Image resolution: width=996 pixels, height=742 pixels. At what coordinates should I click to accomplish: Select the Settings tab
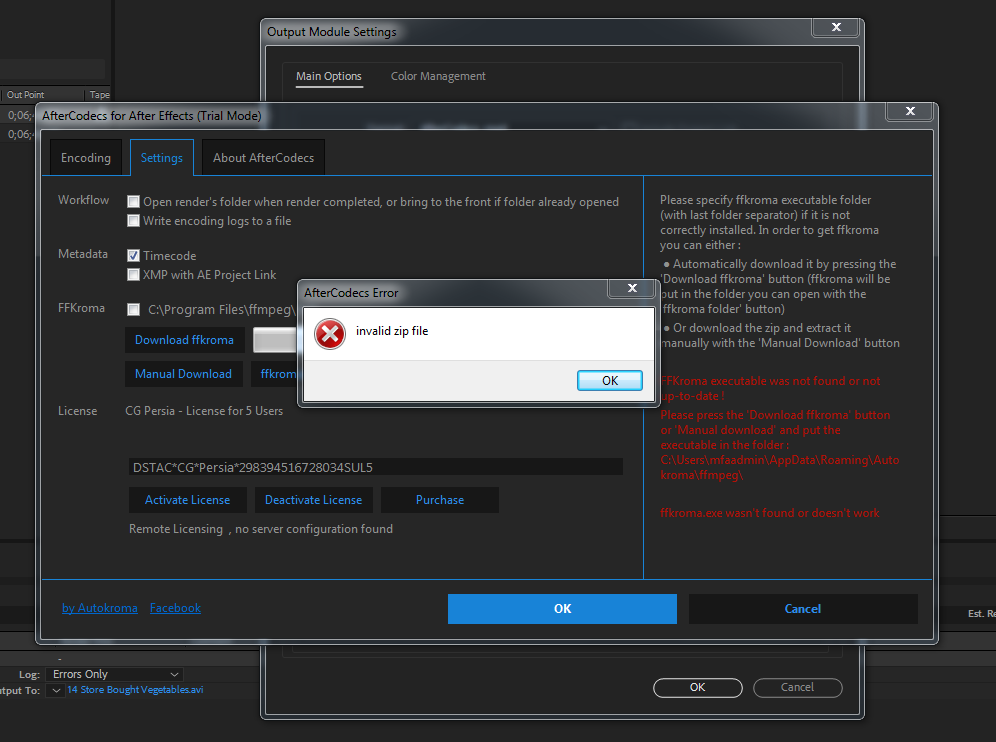[161, 158]
